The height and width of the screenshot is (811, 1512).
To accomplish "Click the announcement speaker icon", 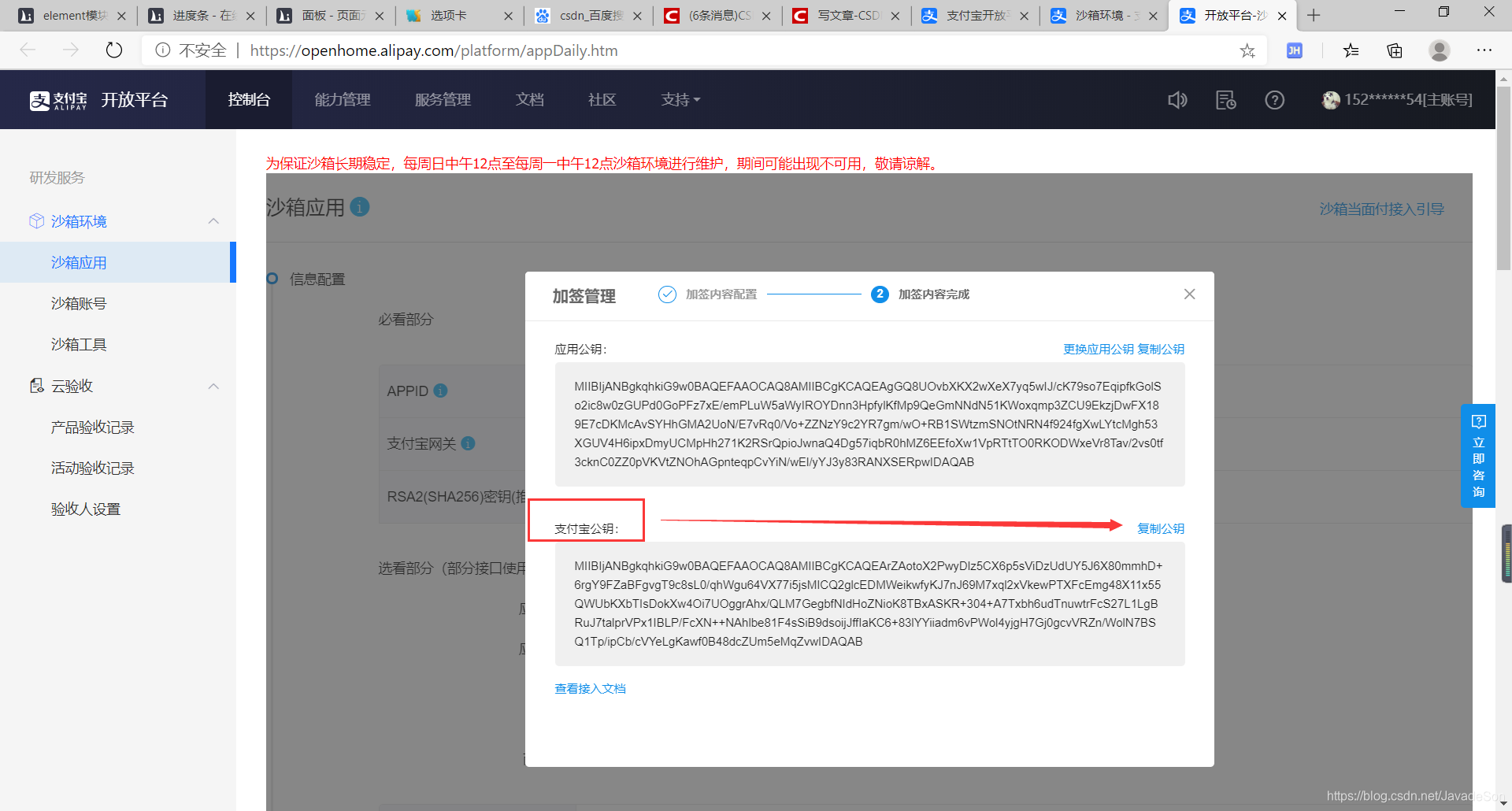I will click(x=1177, y=100).
